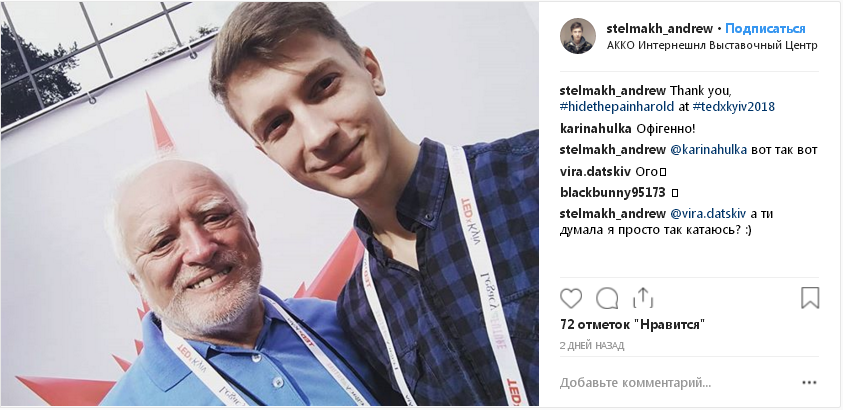Open @vira.datskiv mention in reply

708,214
